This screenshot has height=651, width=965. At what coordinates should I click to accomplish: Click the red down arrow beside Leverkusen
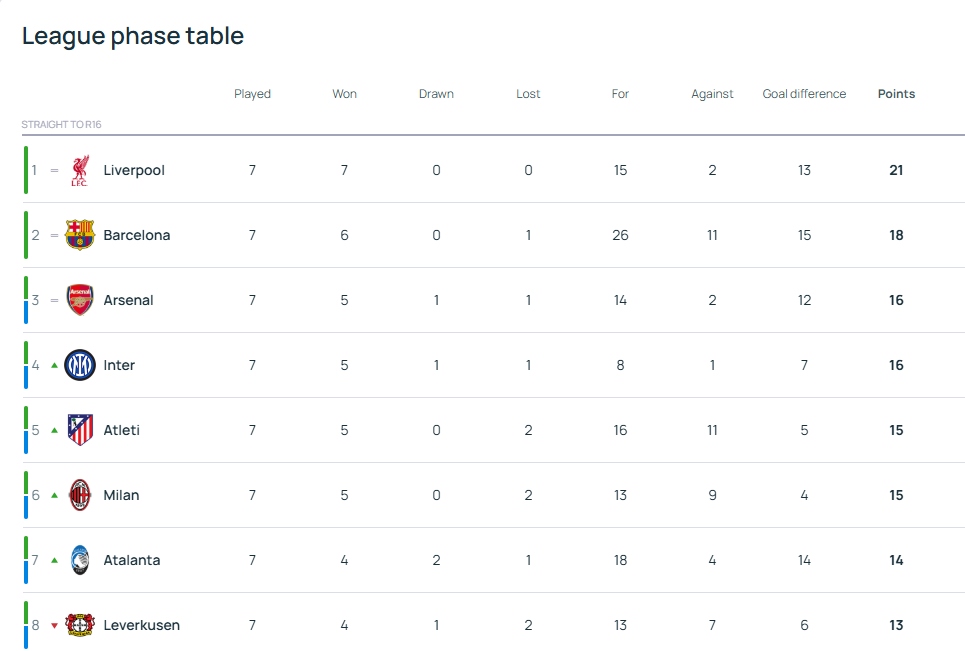point(54,625)
